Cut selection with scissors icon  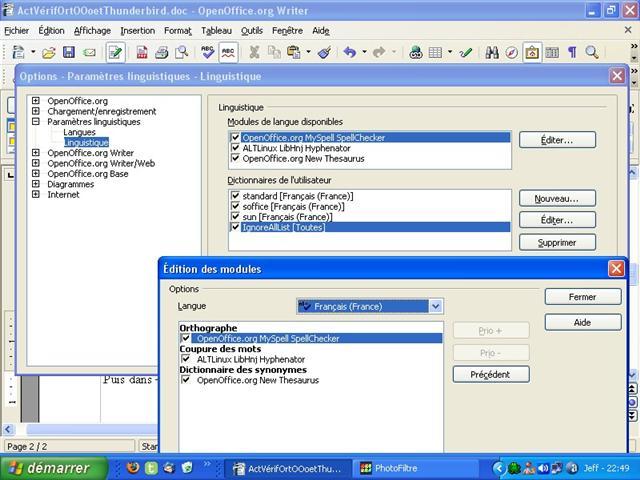(x=254, y=52)
